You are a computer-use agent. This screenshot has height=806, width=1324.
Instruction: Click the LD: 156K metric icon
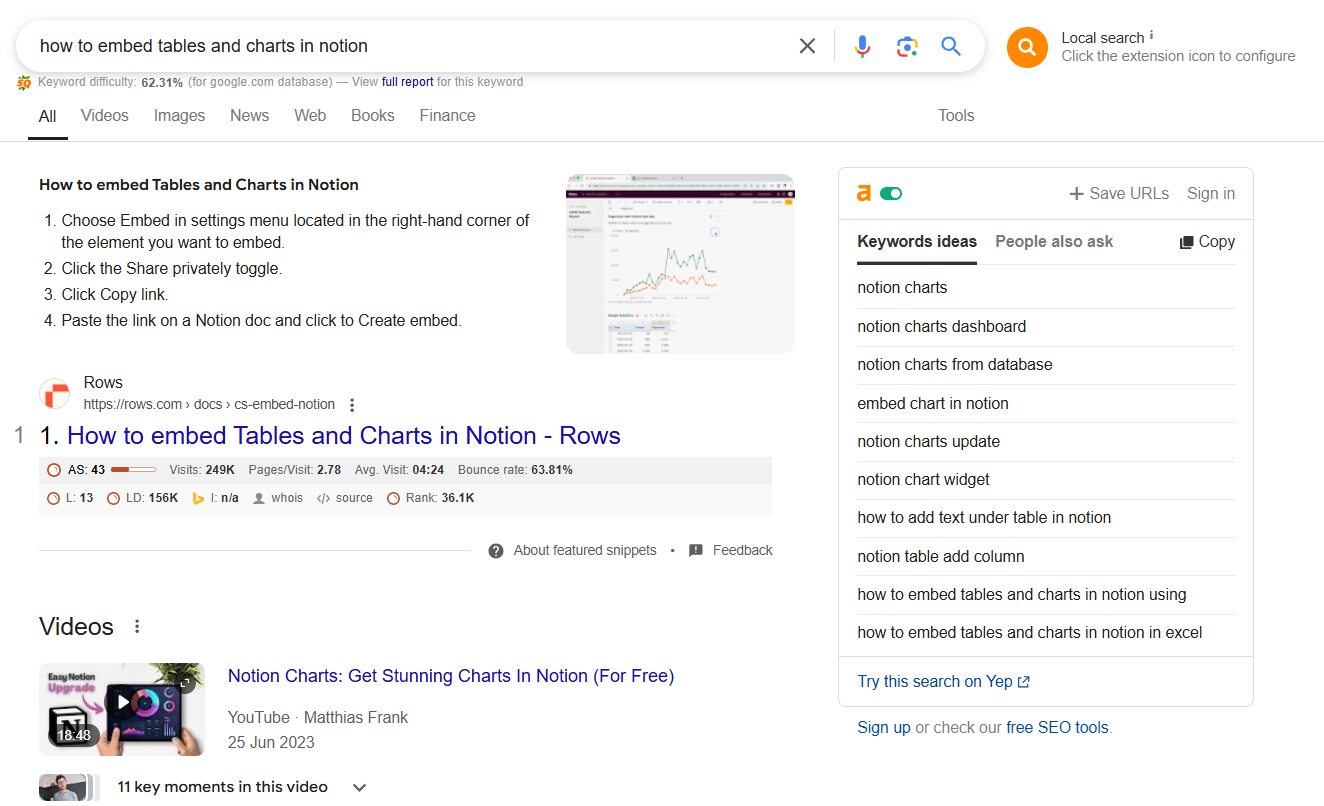click(114, 498)
